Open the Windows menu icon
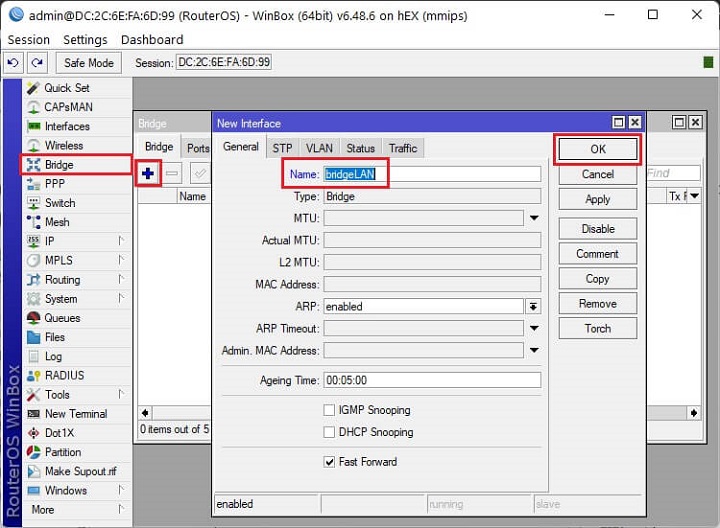 [34, 490]
